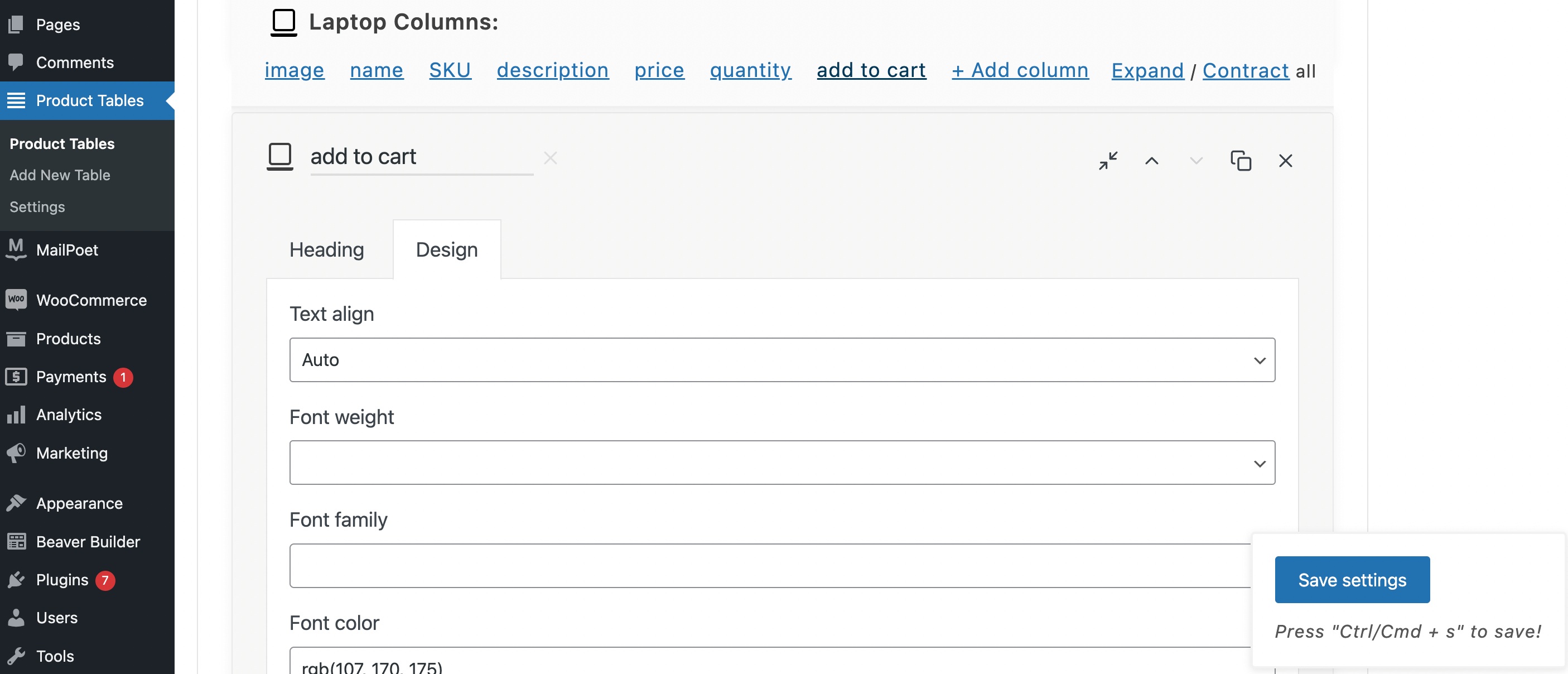This screenshot has height=674, width=1568.
Task: Clear the add to cart name field
Action: coord(550,158)
